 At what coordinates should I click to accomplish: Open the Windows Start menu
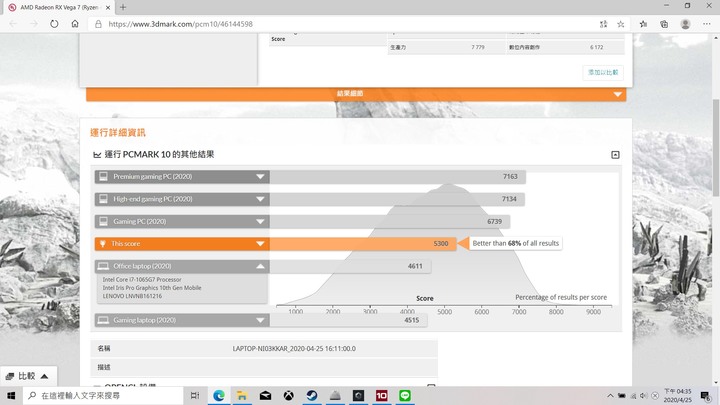[x=11, y=395]
